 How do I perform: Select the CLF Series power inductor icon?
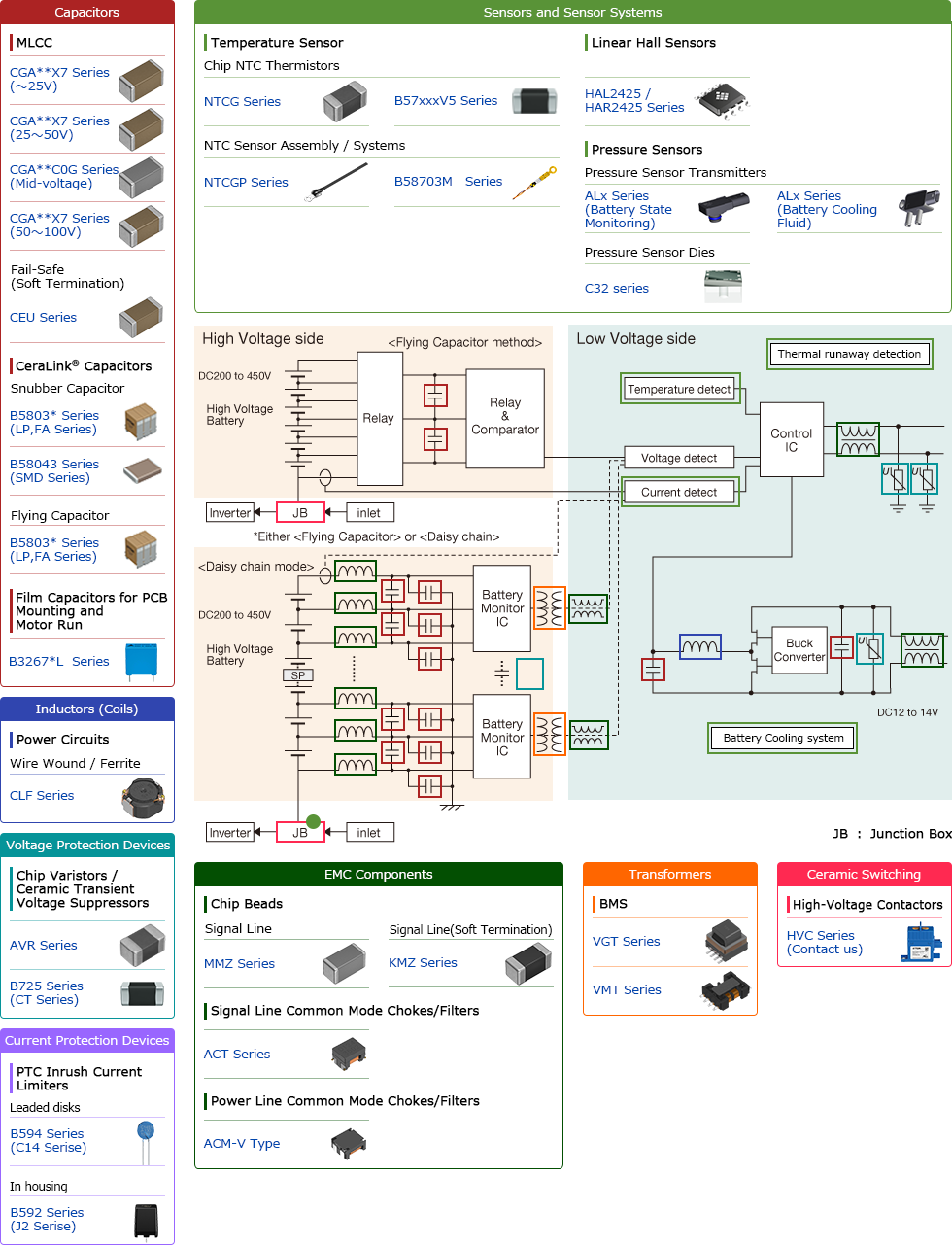[x=141, y=795]
